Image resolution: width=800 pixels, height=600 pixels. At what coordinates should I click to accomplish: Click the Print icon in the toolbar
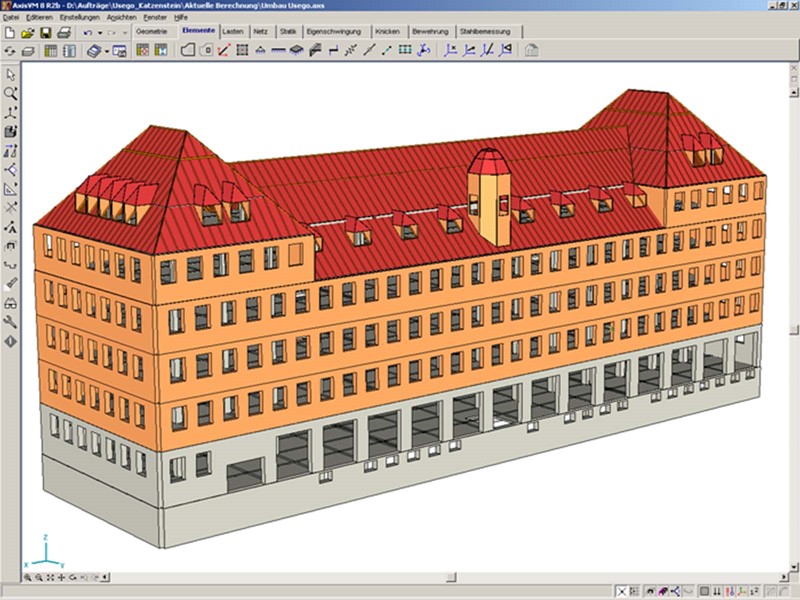tap(63, 33)
